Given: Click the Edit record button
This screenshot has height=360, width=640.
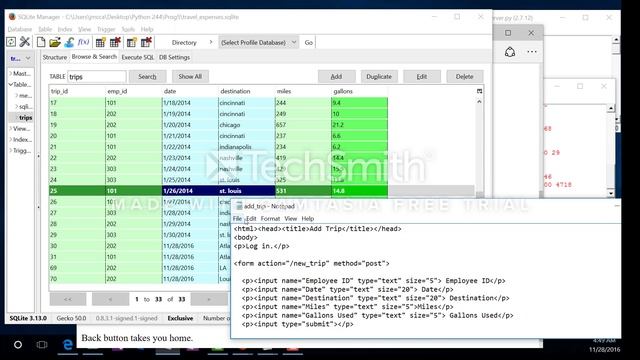Looking at the screenshot, I should [x=422, y=76].
